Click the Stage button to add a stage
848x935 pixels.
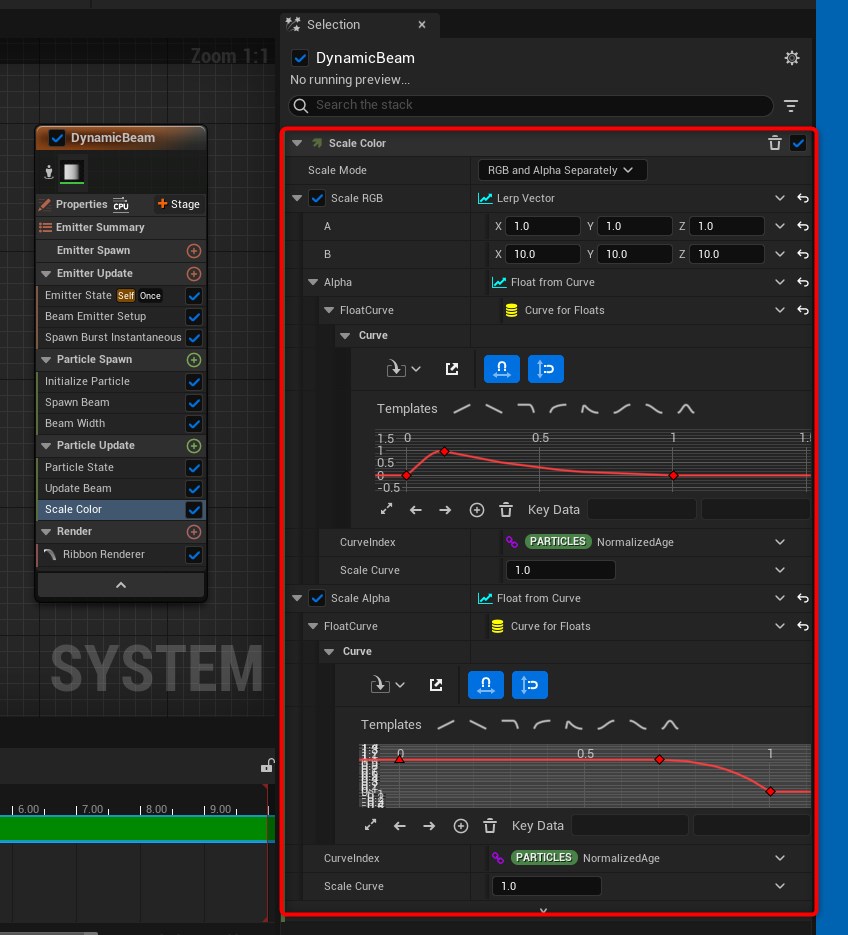click(x=178, y=204)
